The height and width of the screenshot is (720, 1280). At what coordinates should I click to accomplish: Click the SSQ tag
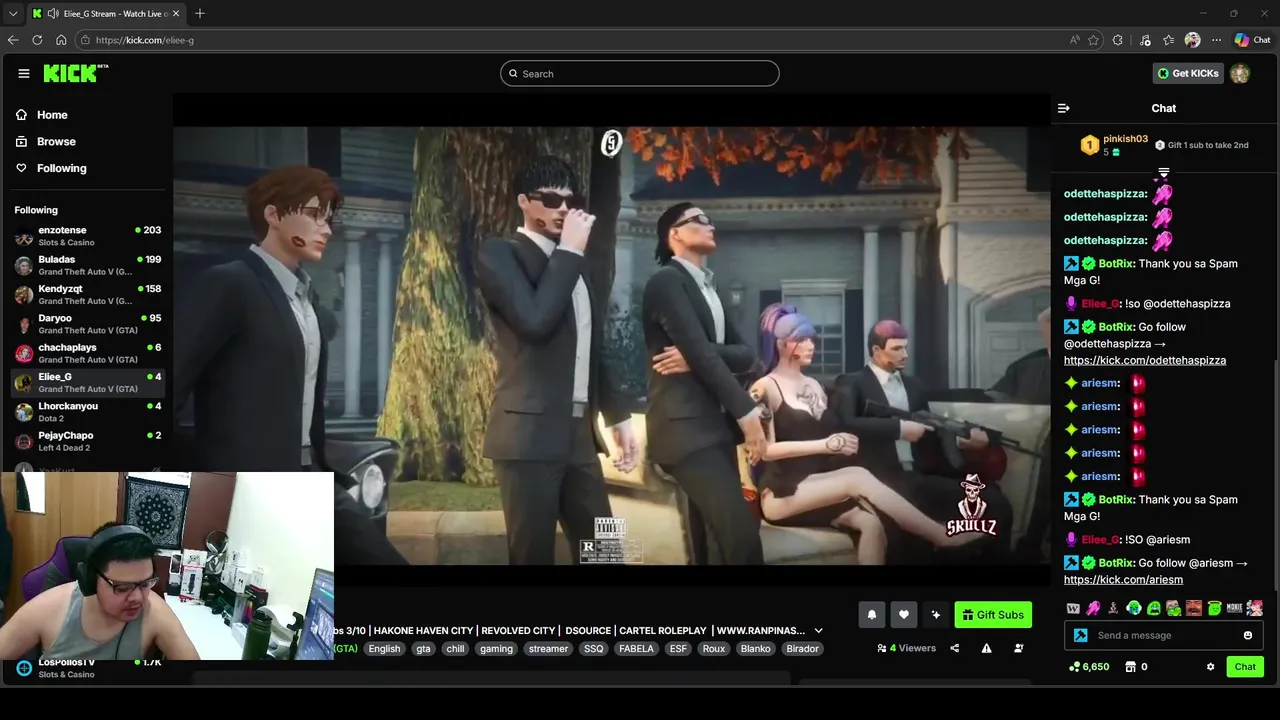594,649
